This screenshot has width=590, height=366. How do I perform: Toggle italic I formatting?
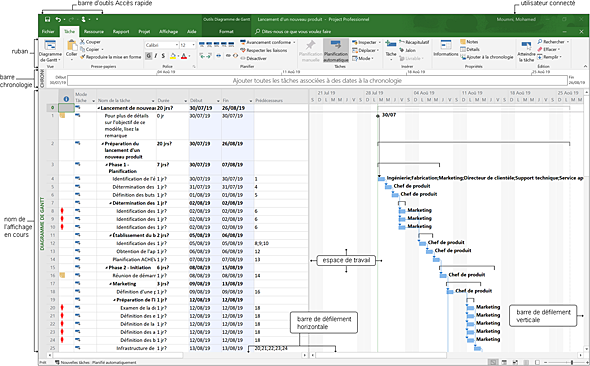point(156,56)
